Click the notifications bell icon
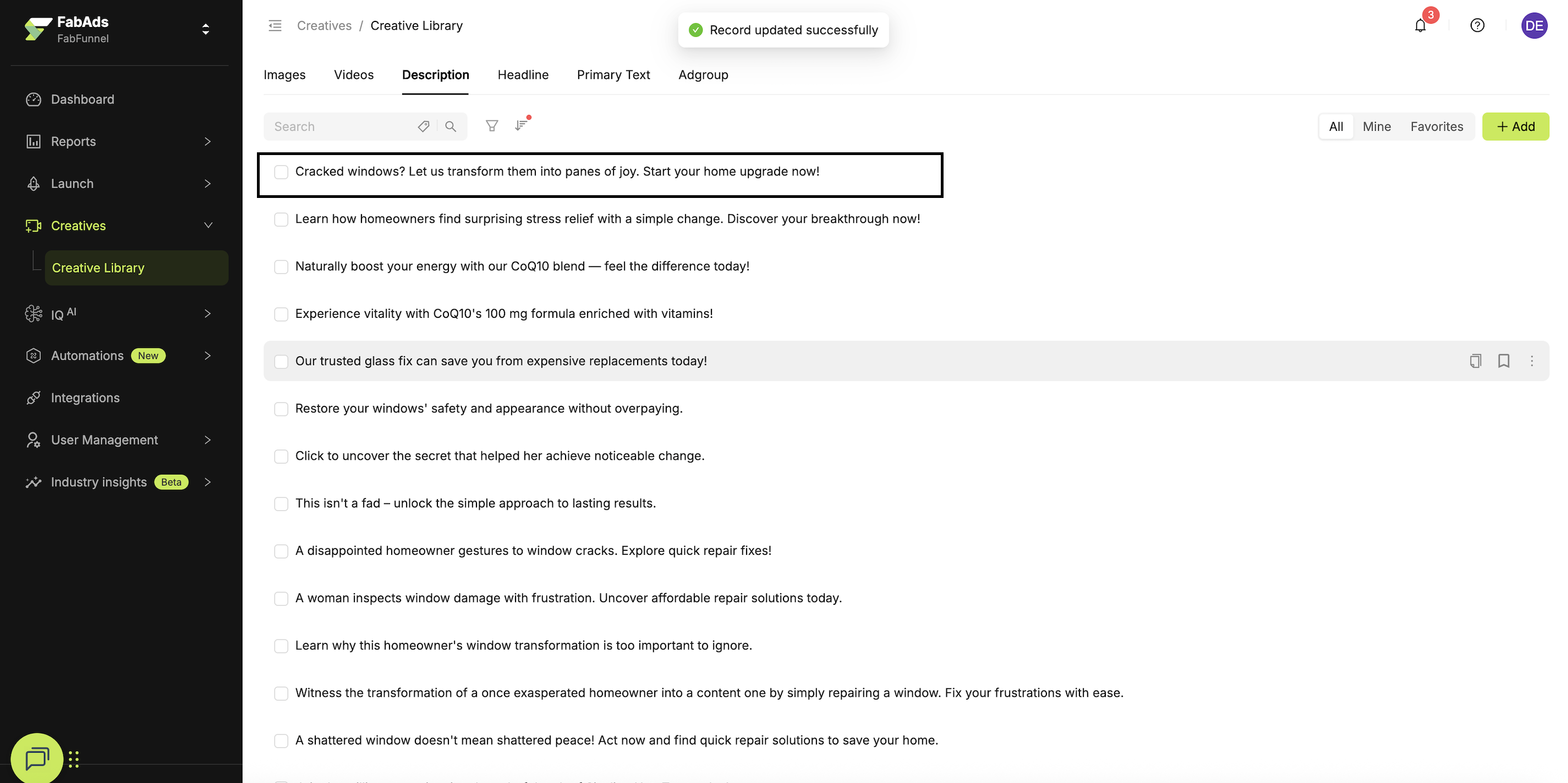This screenshot has height=783, width=1568. pyautogui.click(x=1419, y=25)
